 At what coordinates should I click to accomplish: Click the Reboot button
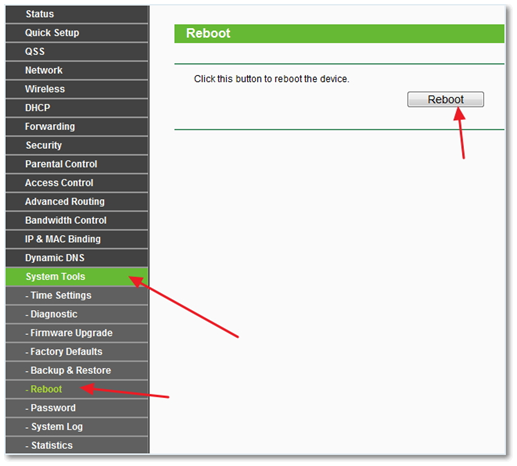pos(445,99)
